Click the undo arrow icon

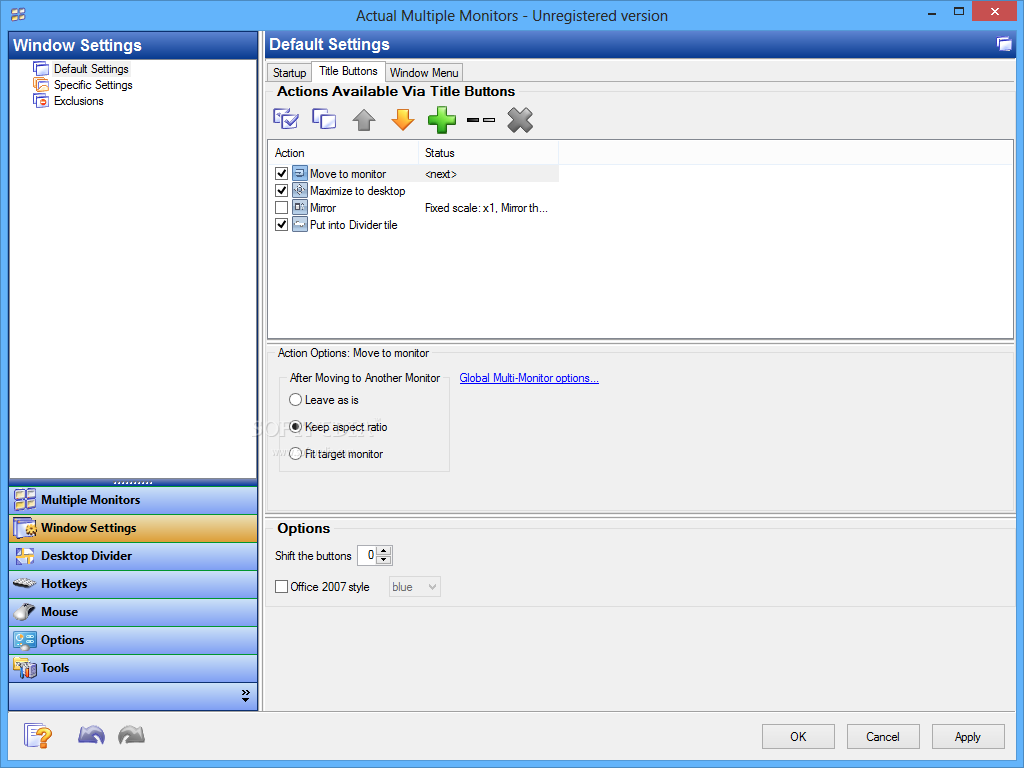pos(91,735)
